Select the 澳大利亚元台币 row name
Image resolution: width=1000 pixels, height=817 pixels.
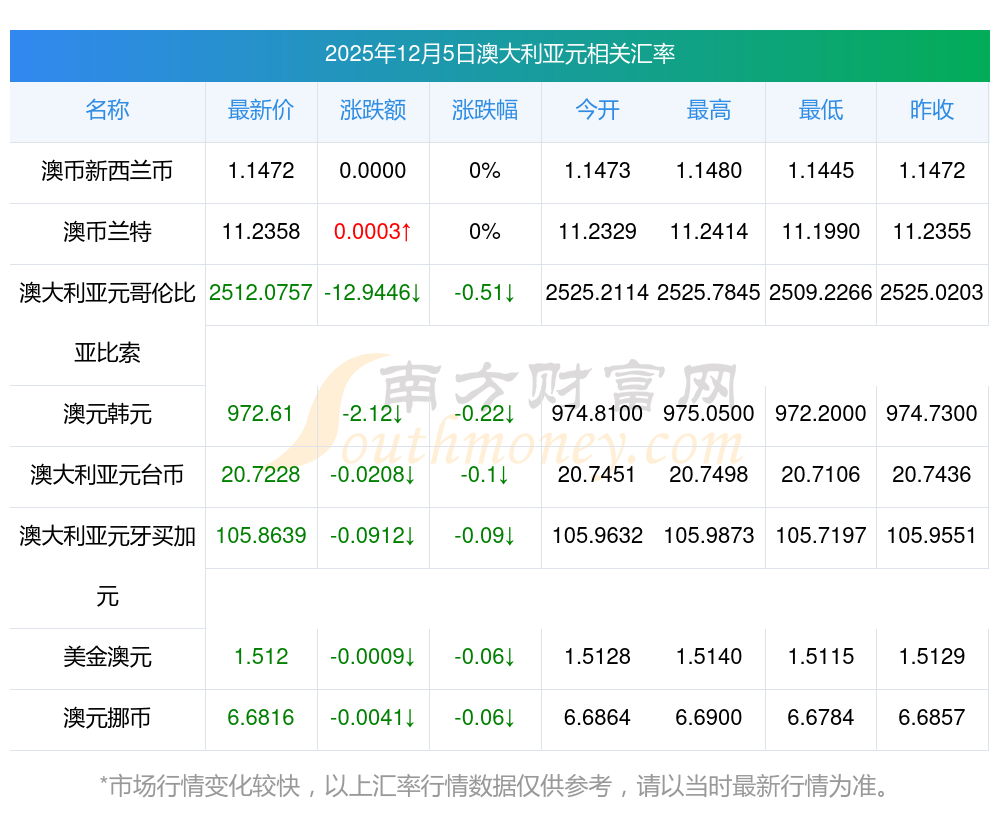[107, 475]
